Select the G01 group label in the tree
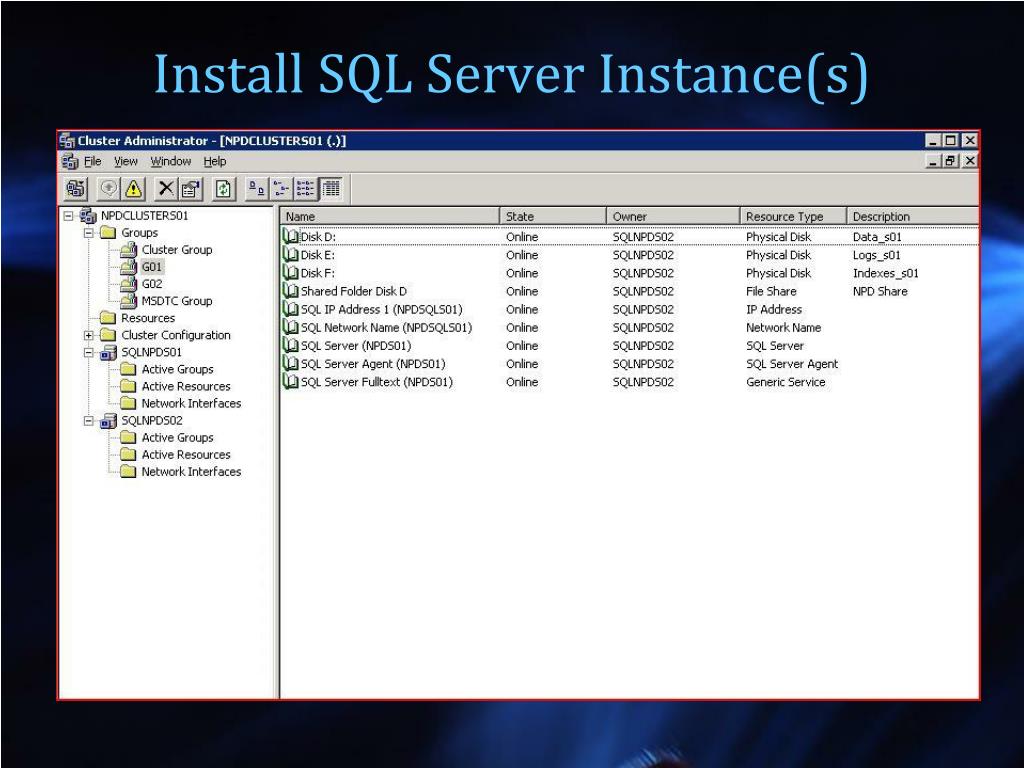Screen dimensions: 1024x768 (152, 266)
